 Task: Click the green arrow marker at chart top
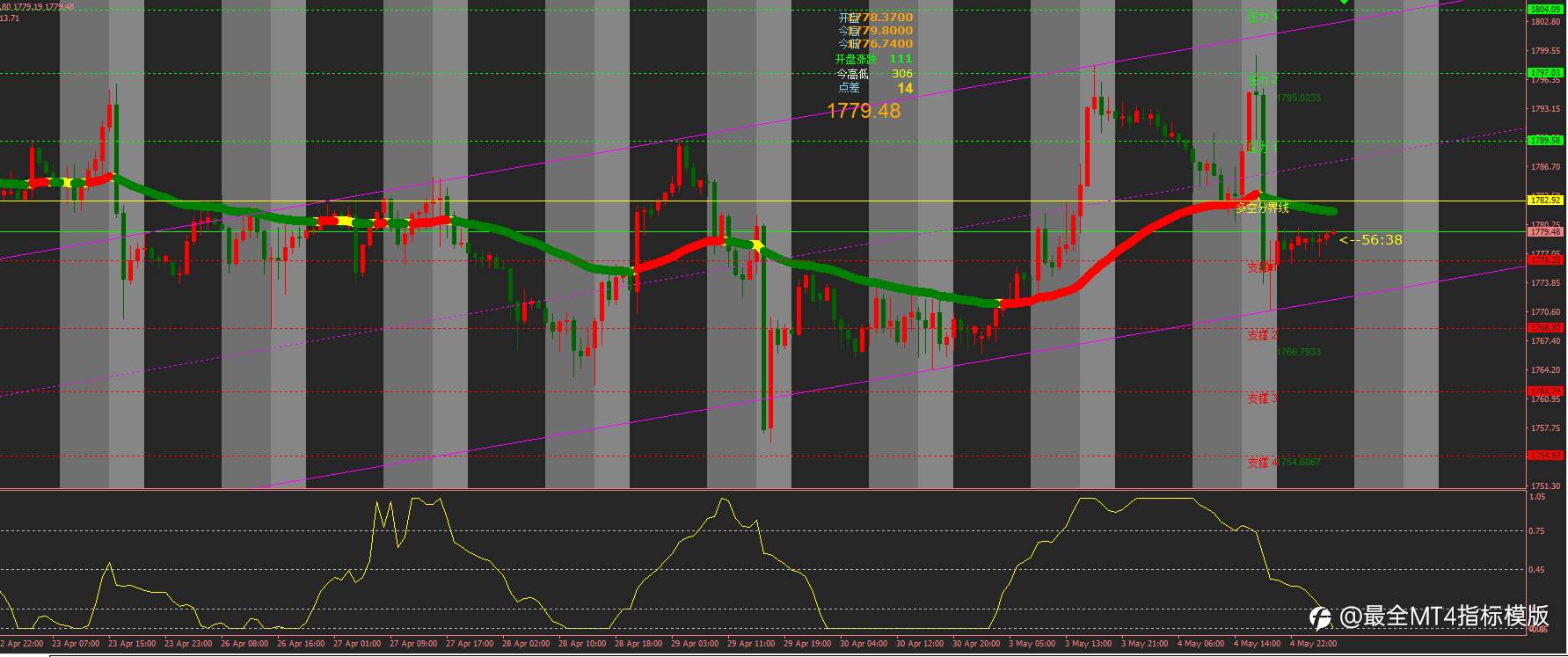click(x=1344, y=2)
